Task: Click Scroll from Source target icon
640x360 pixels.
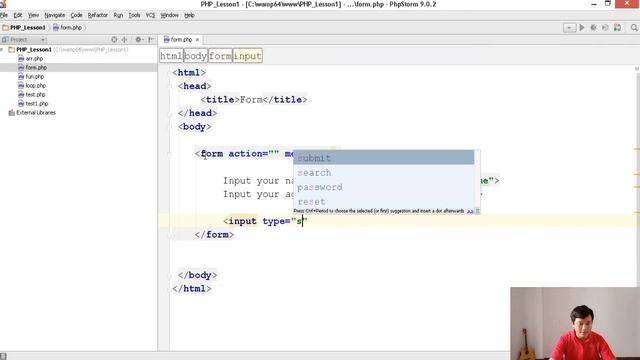Action: pyautogui.click(x=114, y=40)
